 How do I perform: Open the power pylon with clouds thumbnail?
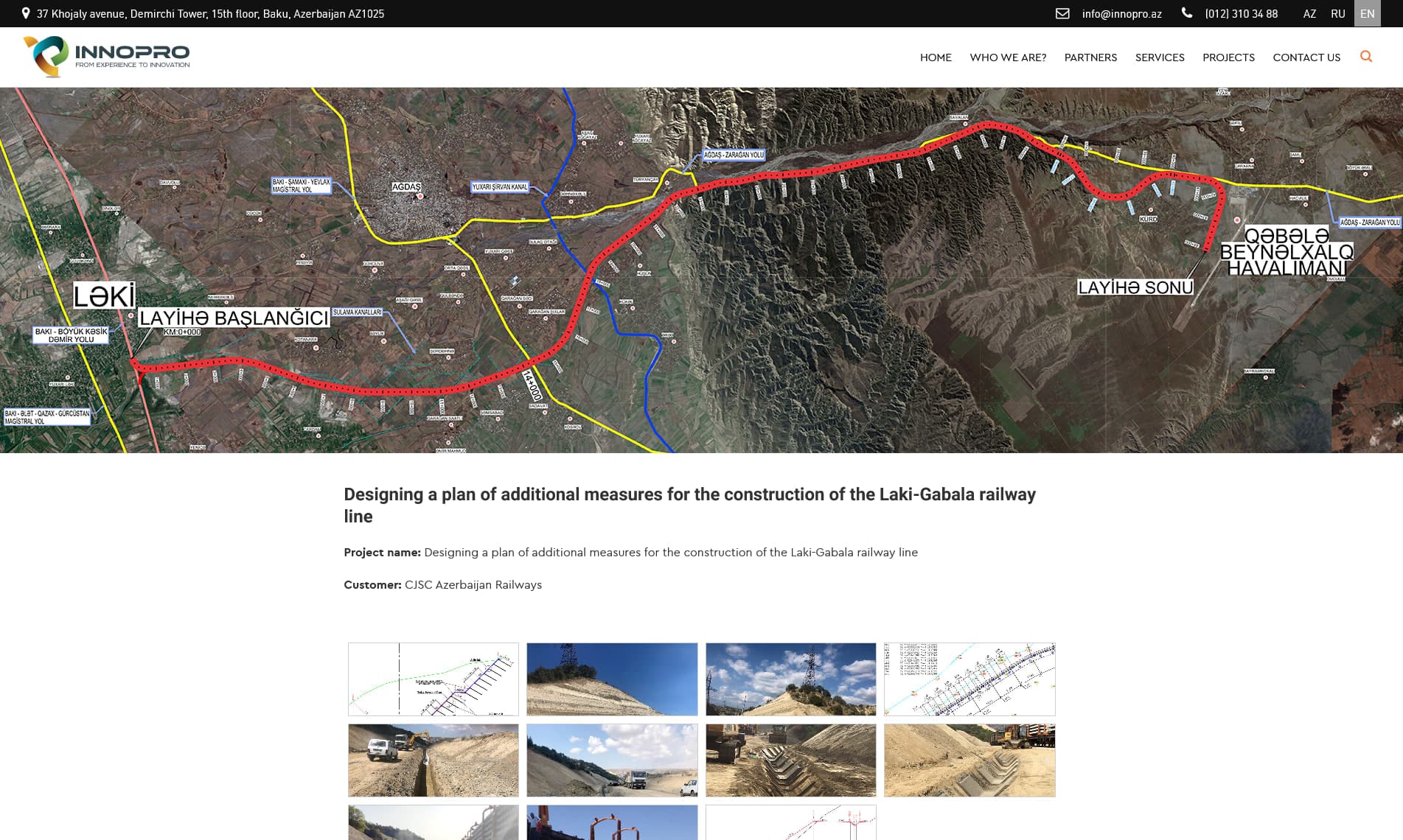tap(791, 679)
